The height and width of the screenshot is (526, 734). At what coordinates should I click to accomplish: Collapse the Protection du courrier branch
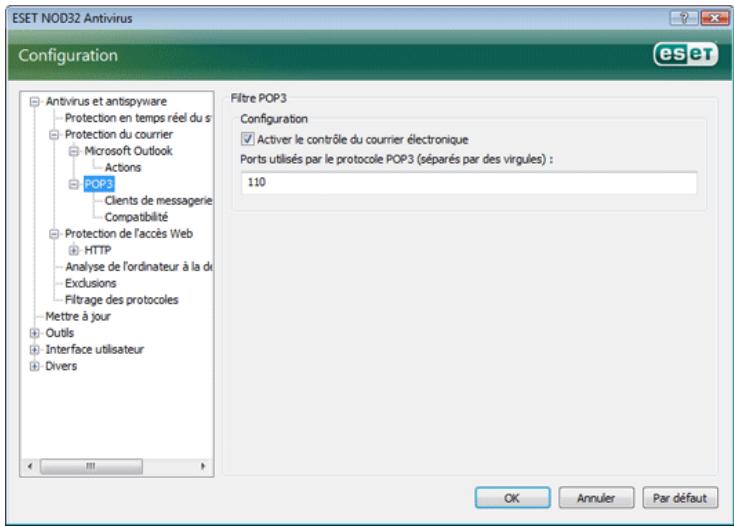point(54,135)
